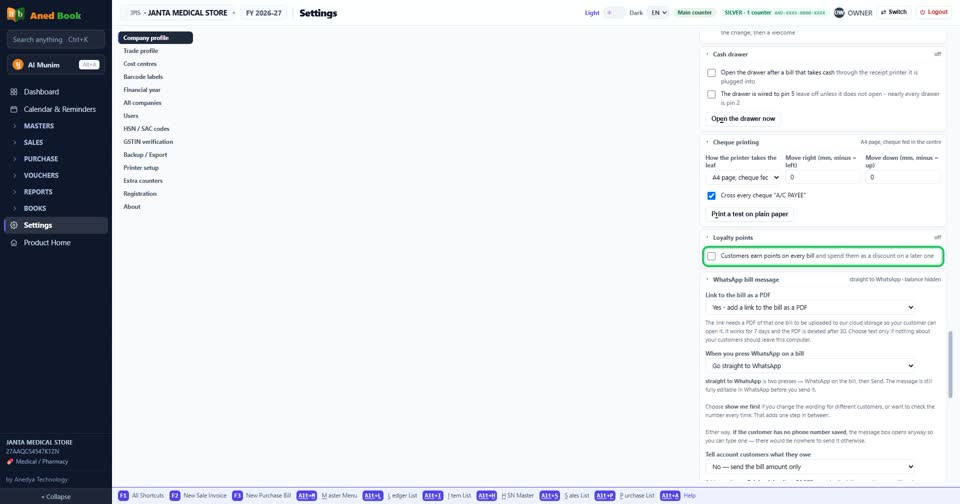Toggle the Light/Dark theme switch

tap(614, 12)
